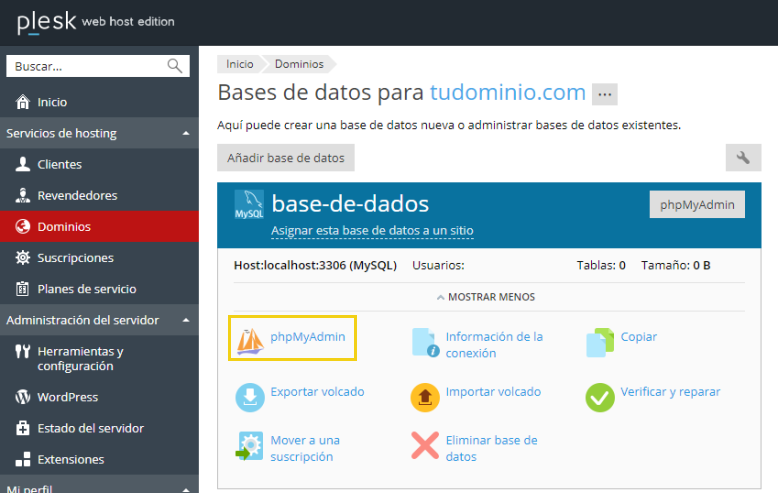
Task: Click the wrench settings button
Action: coord(743,158)
